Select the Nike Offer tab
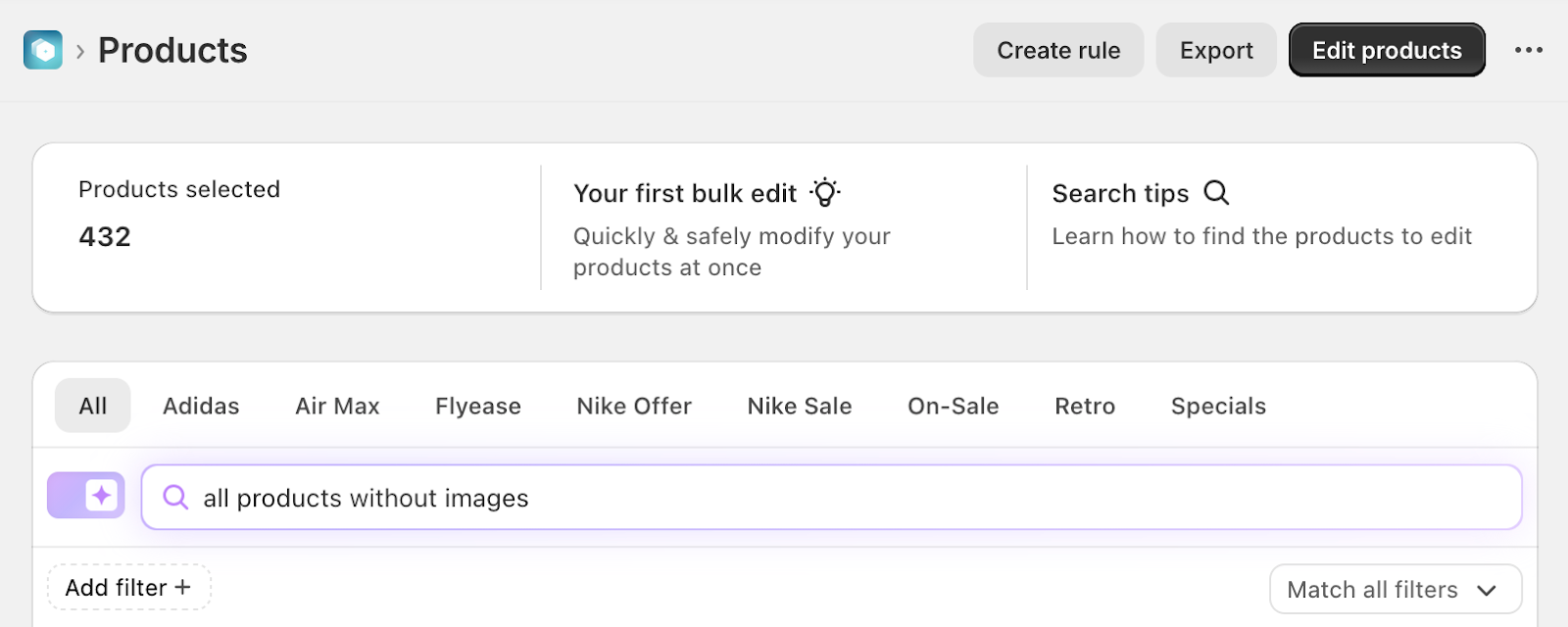This screenshot has width=1568, height=627. tap(634, 406)
